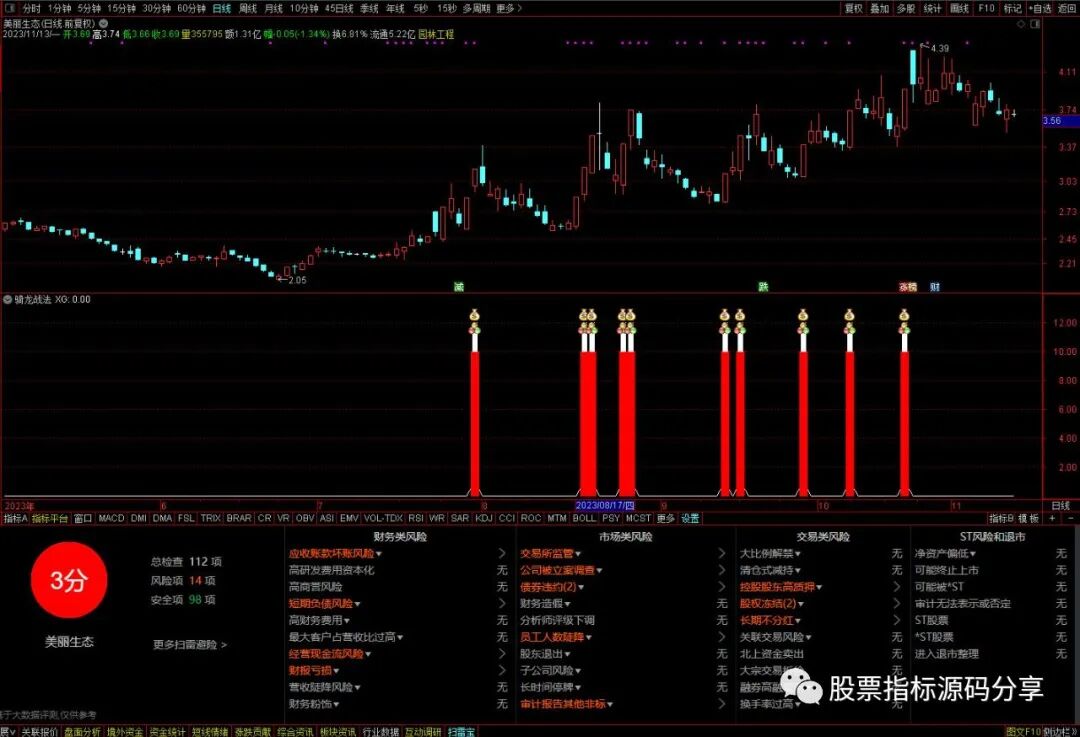Select the 周线 weekly period
Image resolution: width=1080 pixels, height=737 pixels.
coord(248,8)
